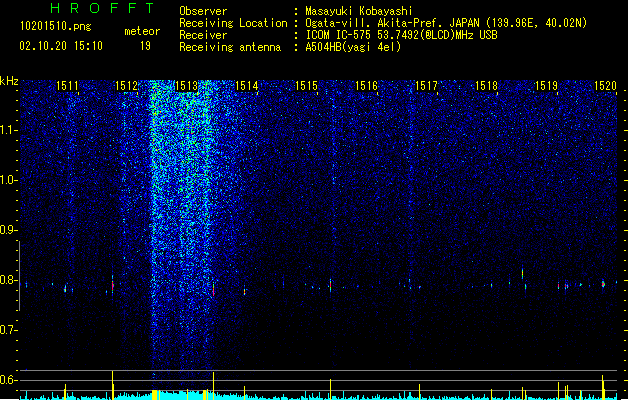Click the 1518 time marker
This screenshot has height=400, width=629.
coord(486,86)
